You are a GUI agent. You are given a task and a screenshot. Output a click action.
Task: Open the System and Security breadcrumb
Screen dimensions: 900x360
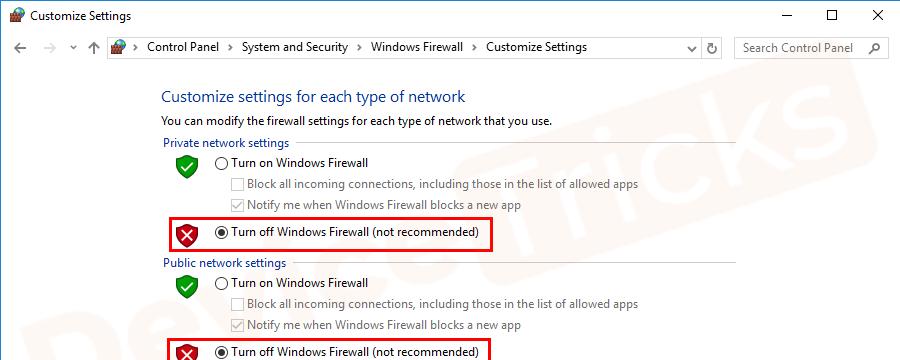[x=294, y=47]
